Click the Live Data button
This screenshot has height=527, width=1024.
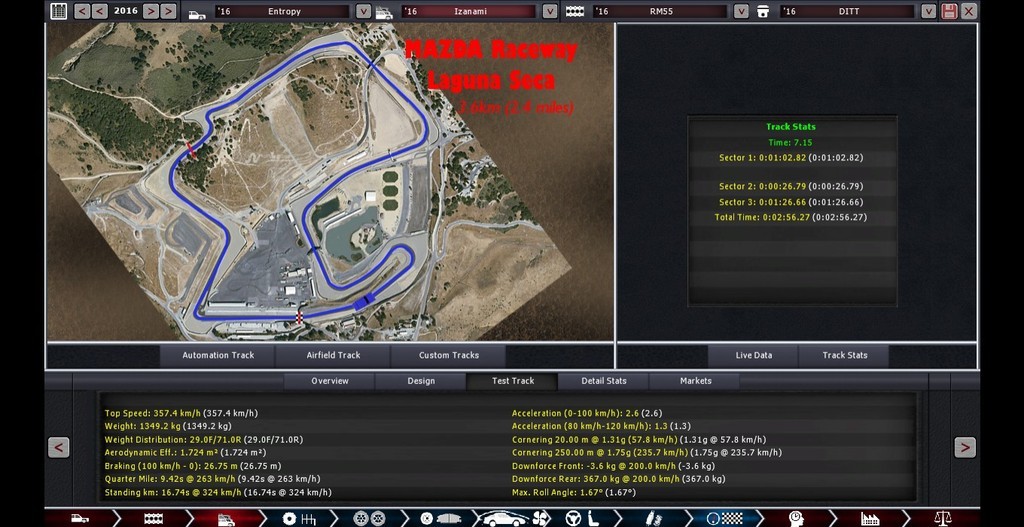click(753, 355)
